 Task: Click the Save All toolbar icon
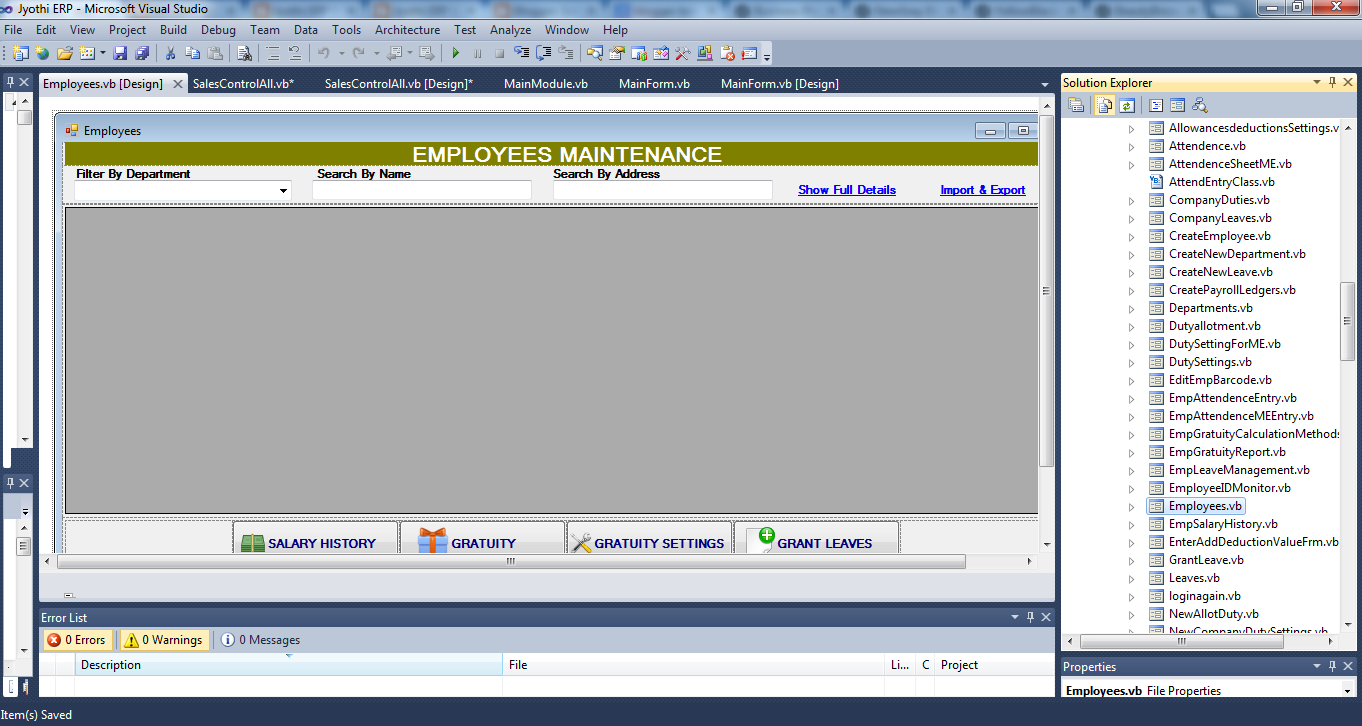tap(140, 52)
